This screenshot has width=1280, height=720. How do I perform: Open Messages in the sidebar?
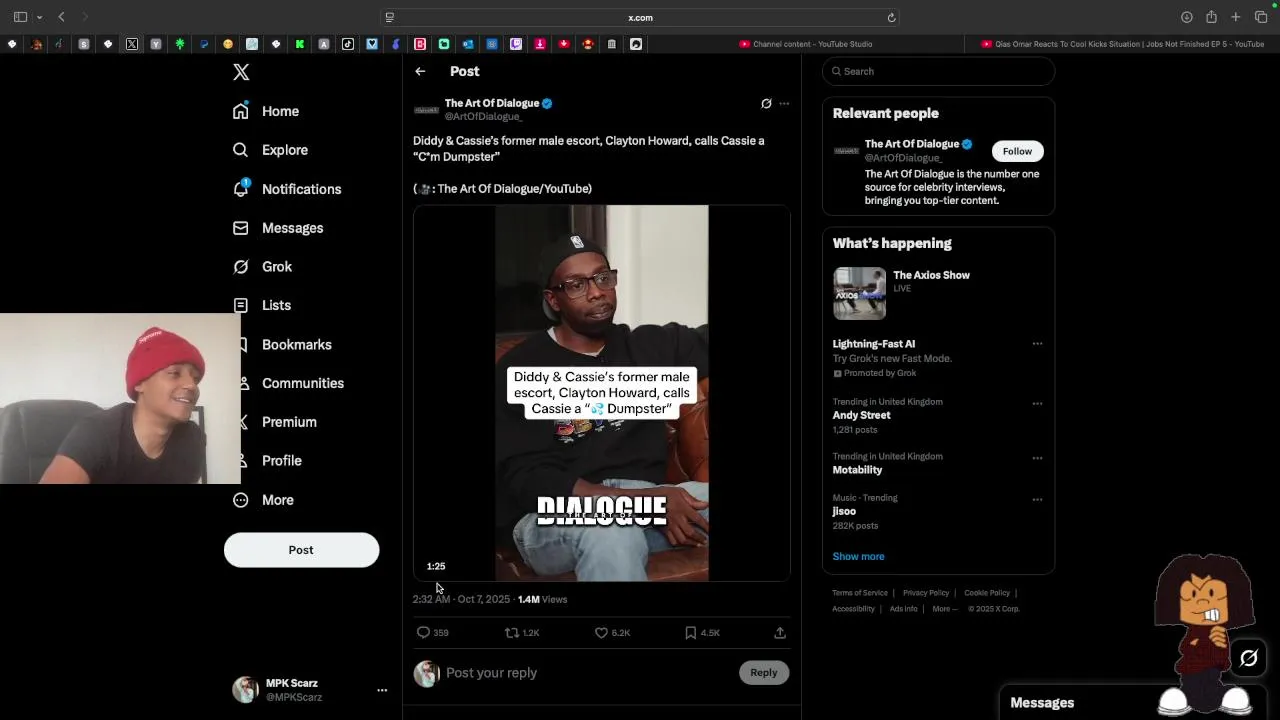pos(278,228)
